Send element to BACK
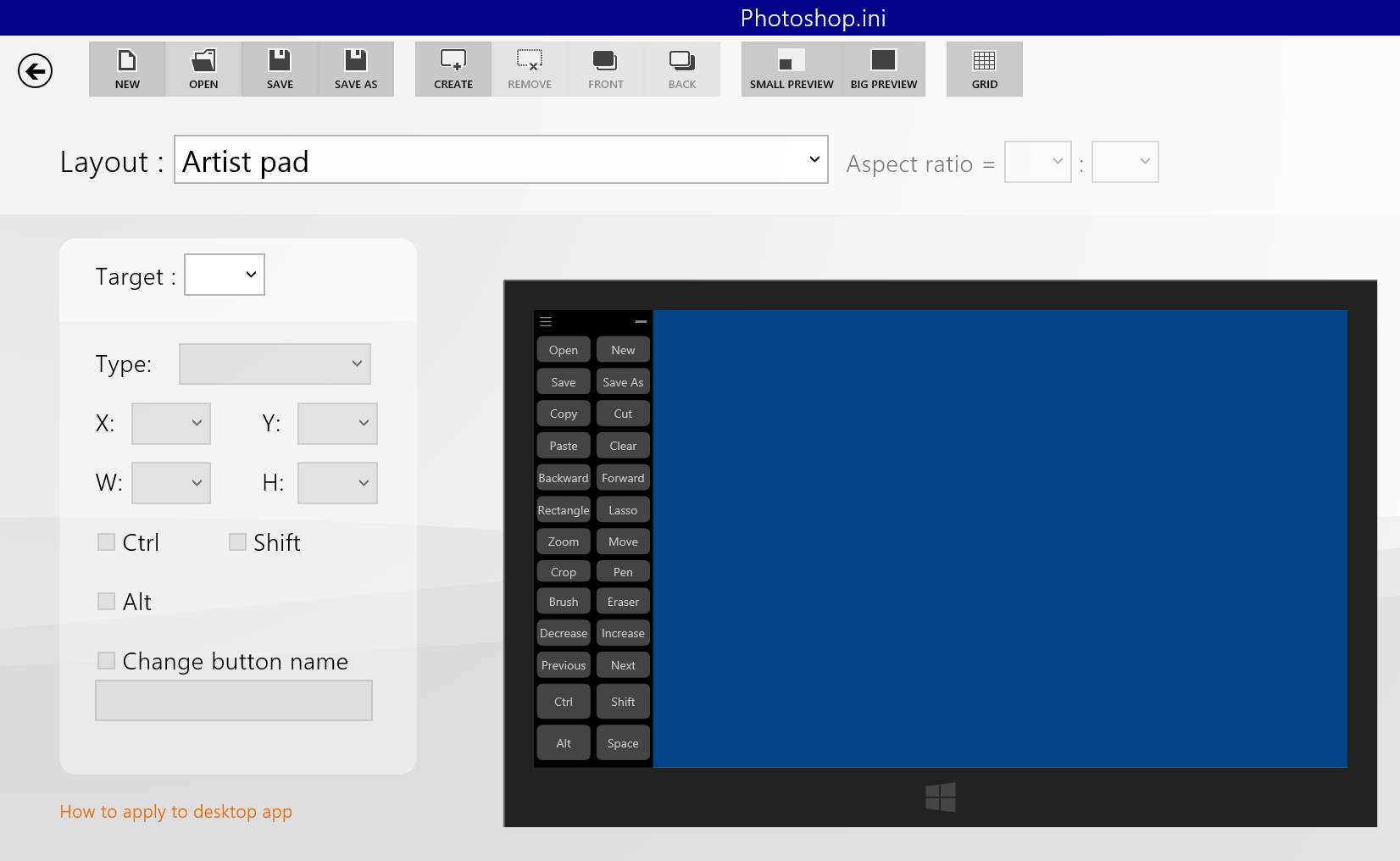 pos(682,69)
